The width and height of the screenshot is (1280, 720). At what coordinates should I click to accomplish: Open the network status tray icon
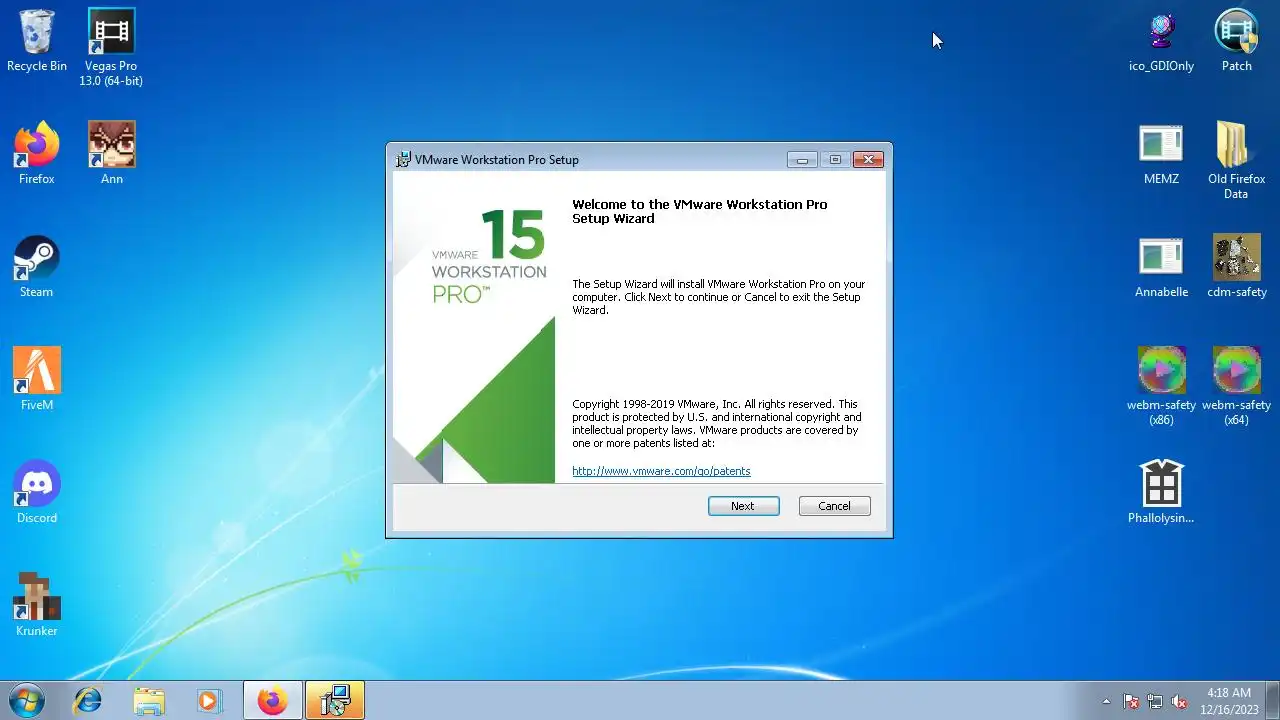click(1155, 701)
